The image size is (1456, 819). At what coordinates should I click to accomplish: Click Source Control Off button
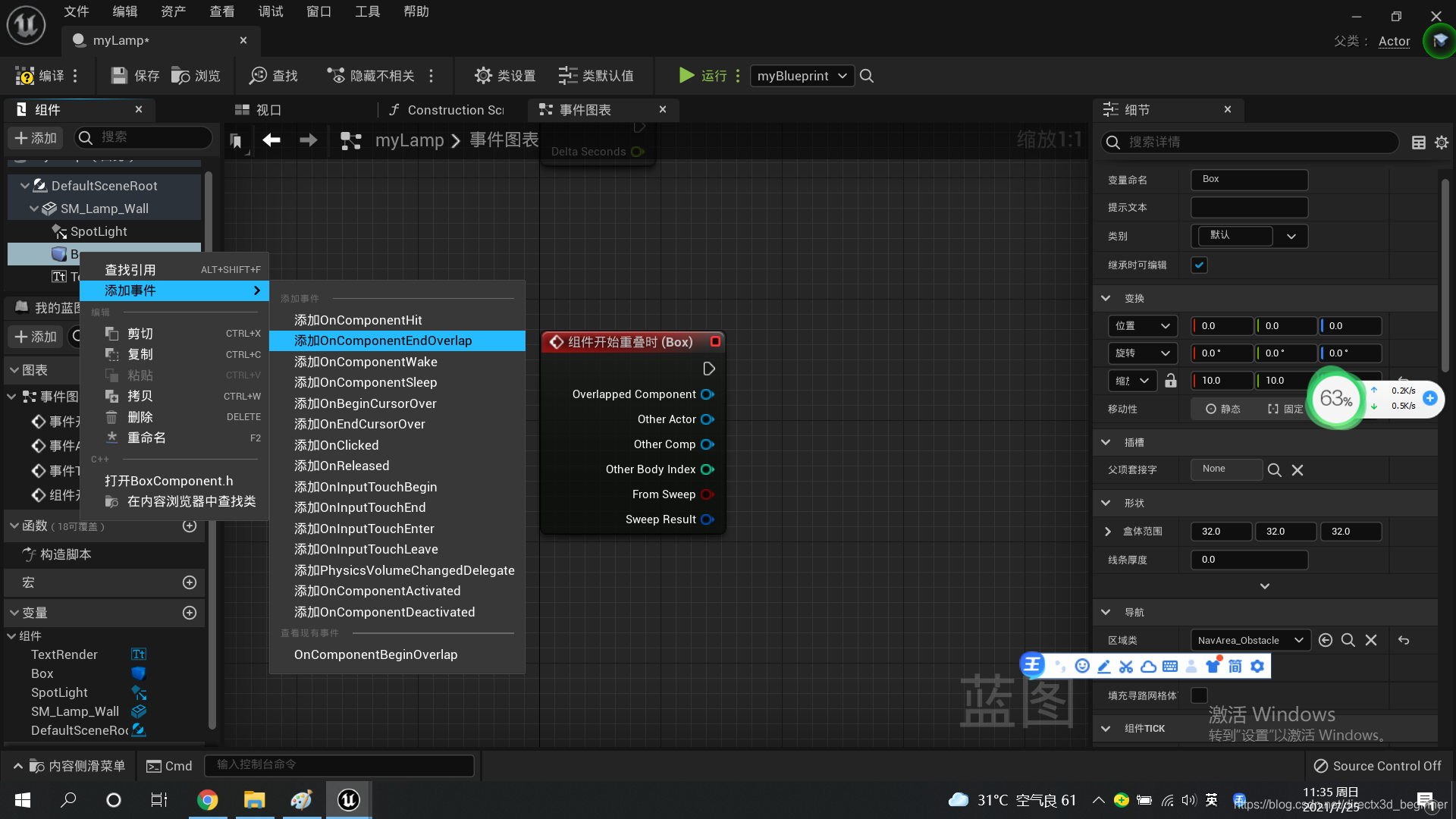pos(1377,766)
